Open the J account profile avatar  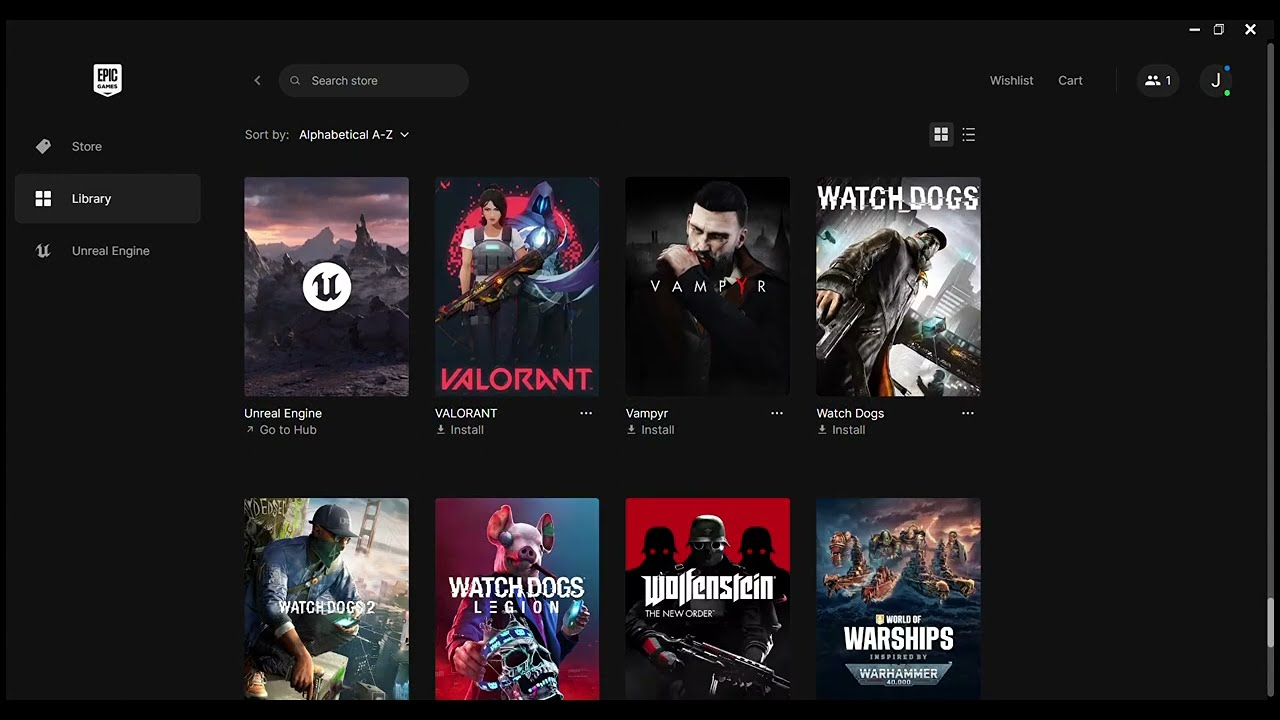click(1215, 80)
